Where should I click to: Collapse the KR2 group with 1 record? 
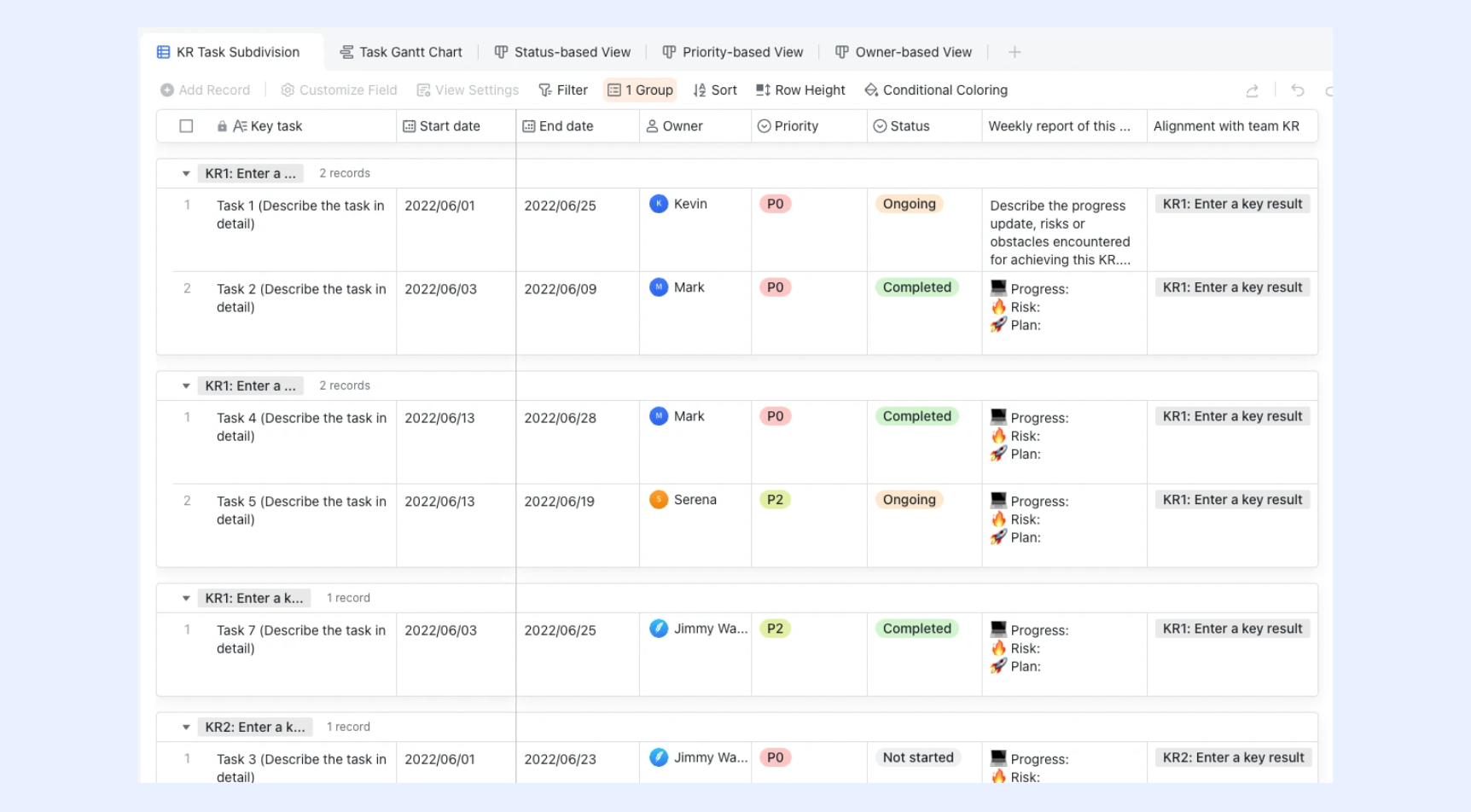point(186,727)
